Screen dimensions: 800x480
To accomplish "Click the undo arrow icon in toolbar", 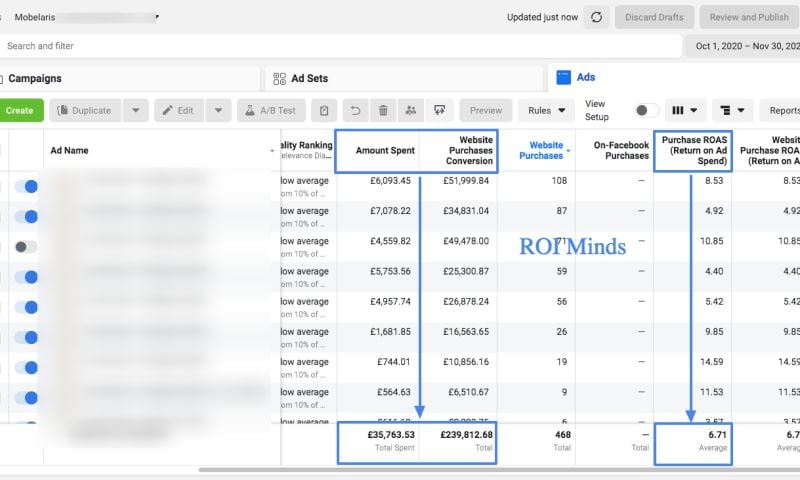I will (x=355, y=110).
